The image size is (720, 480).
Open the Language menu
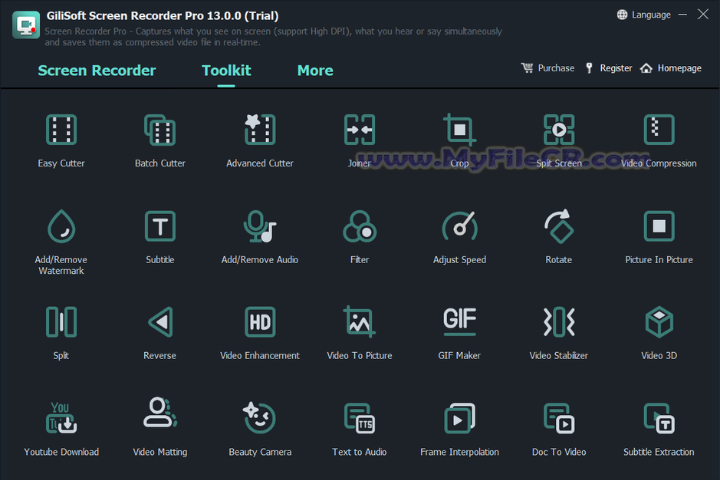643,15
